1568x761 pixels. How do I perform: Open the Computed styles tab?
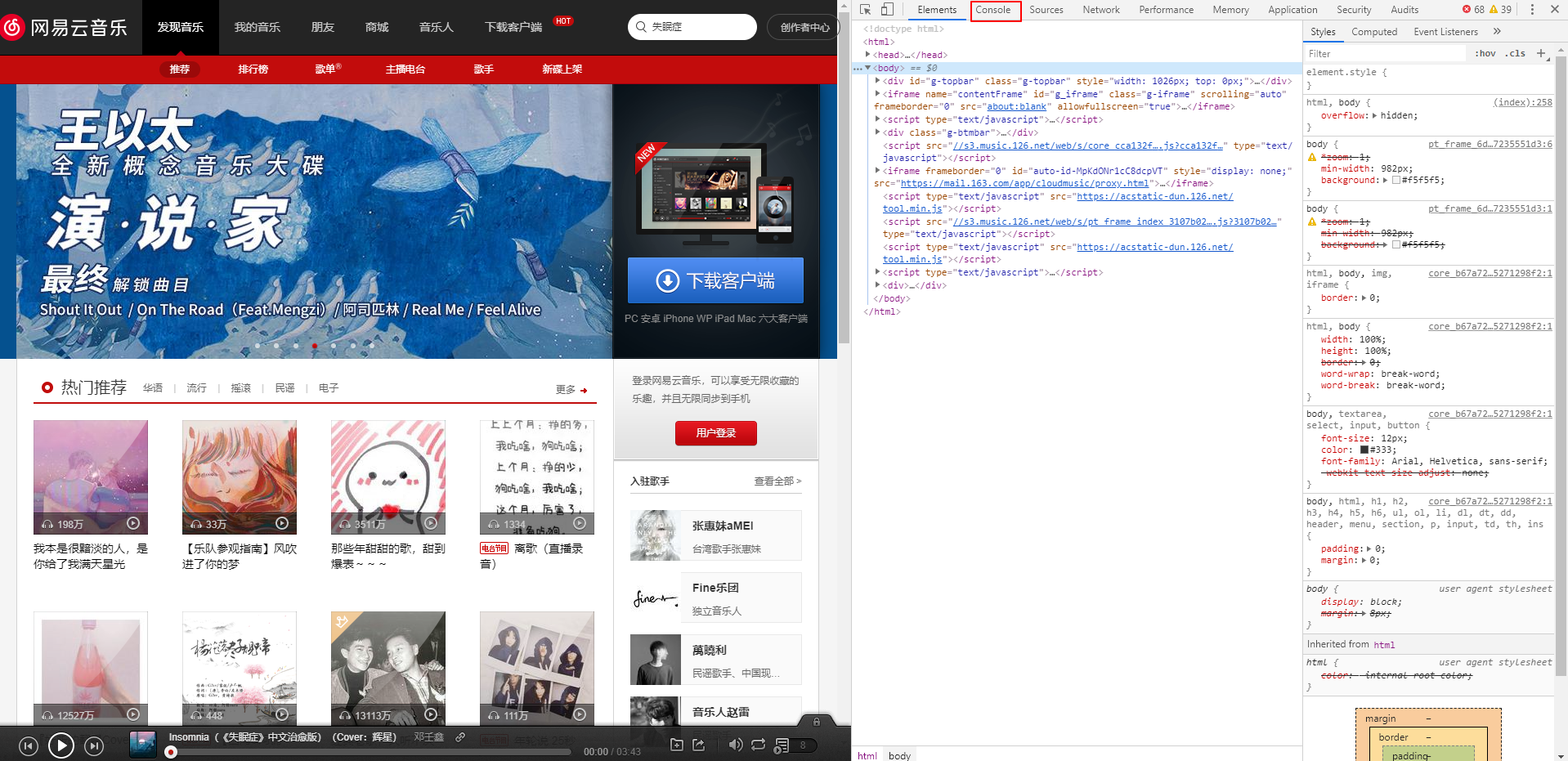(x=1374, y=32)
